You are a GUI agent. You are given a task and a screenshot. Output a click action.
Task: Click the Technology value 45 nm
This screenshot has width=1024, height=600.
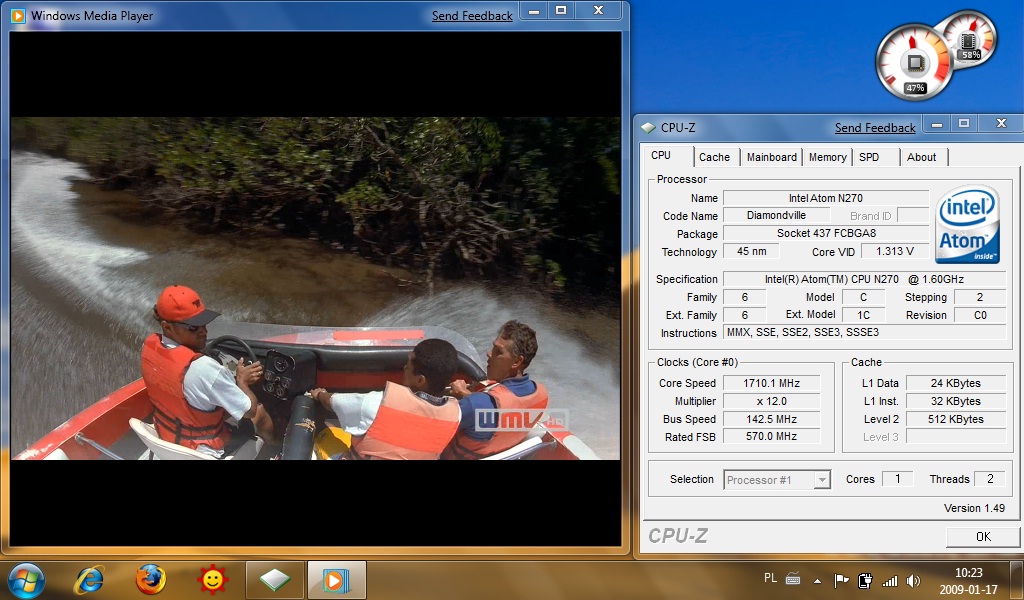(752, 251)
